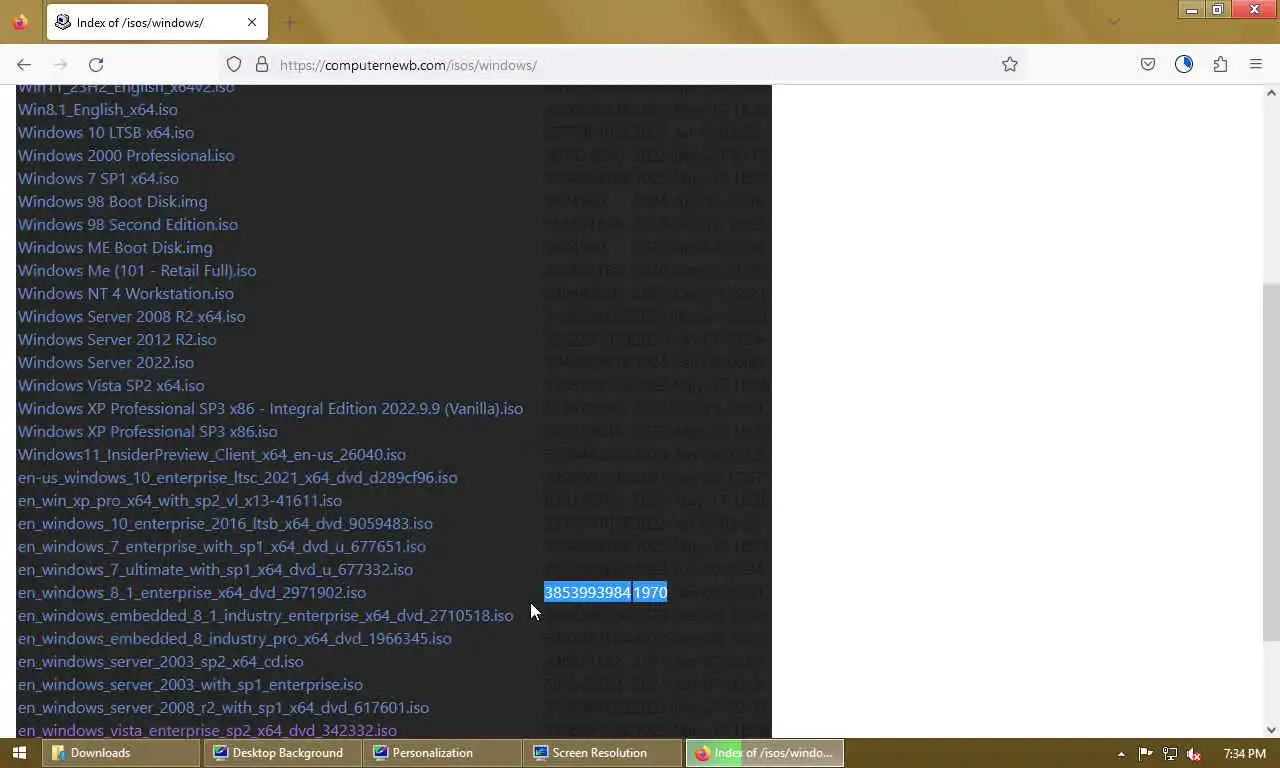Reload the current page
1280x768 pixels.
(96, 64)
